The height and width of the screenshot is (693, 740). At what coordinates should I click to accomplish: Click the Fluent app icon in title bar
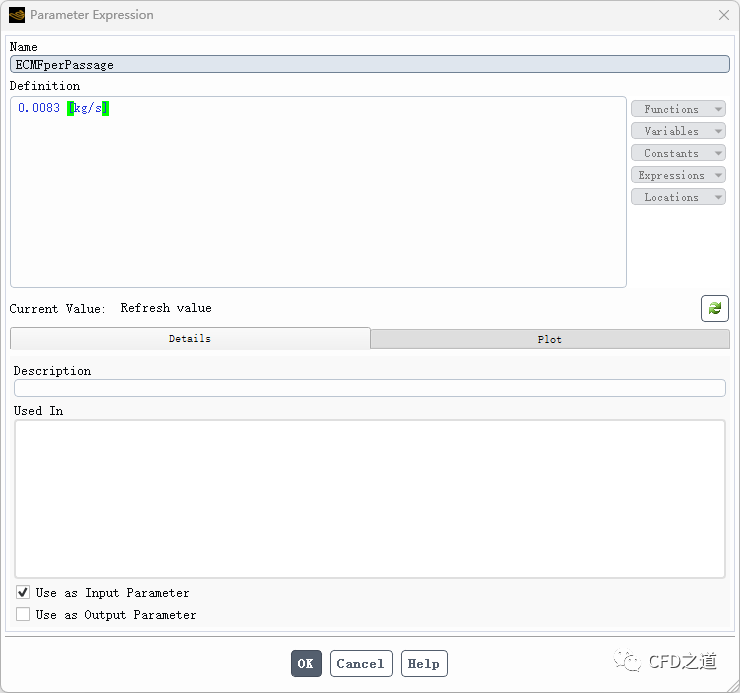pos(17,15)
